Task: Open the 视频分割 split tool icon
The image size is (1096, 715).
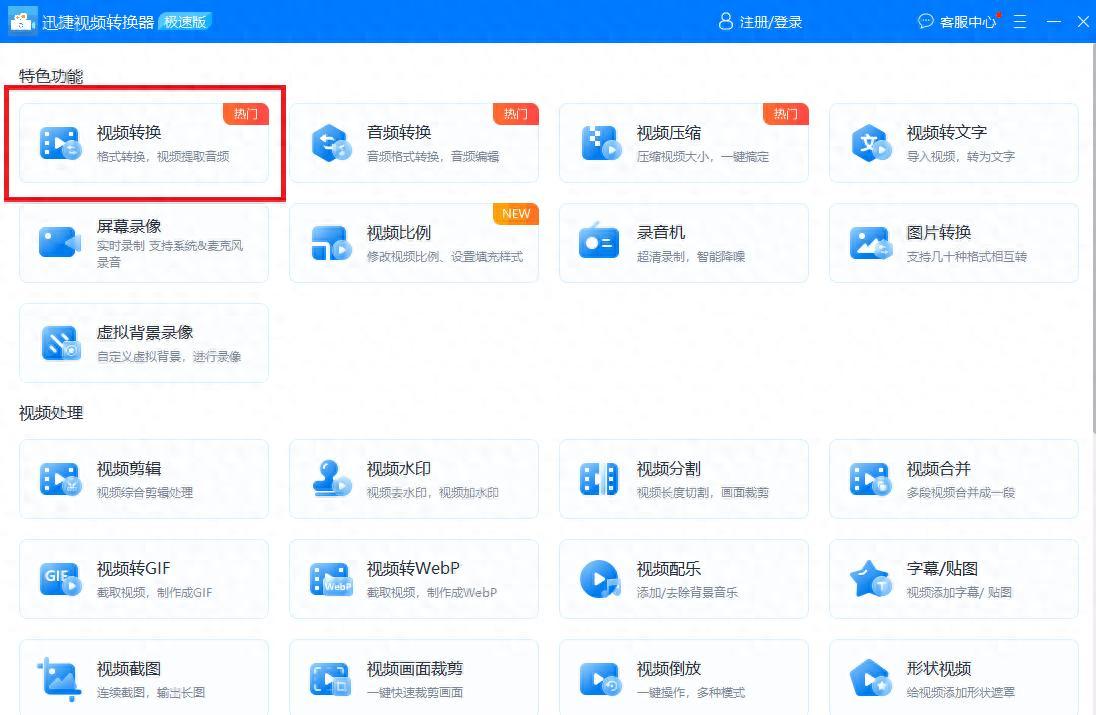Action: point(599,479)
